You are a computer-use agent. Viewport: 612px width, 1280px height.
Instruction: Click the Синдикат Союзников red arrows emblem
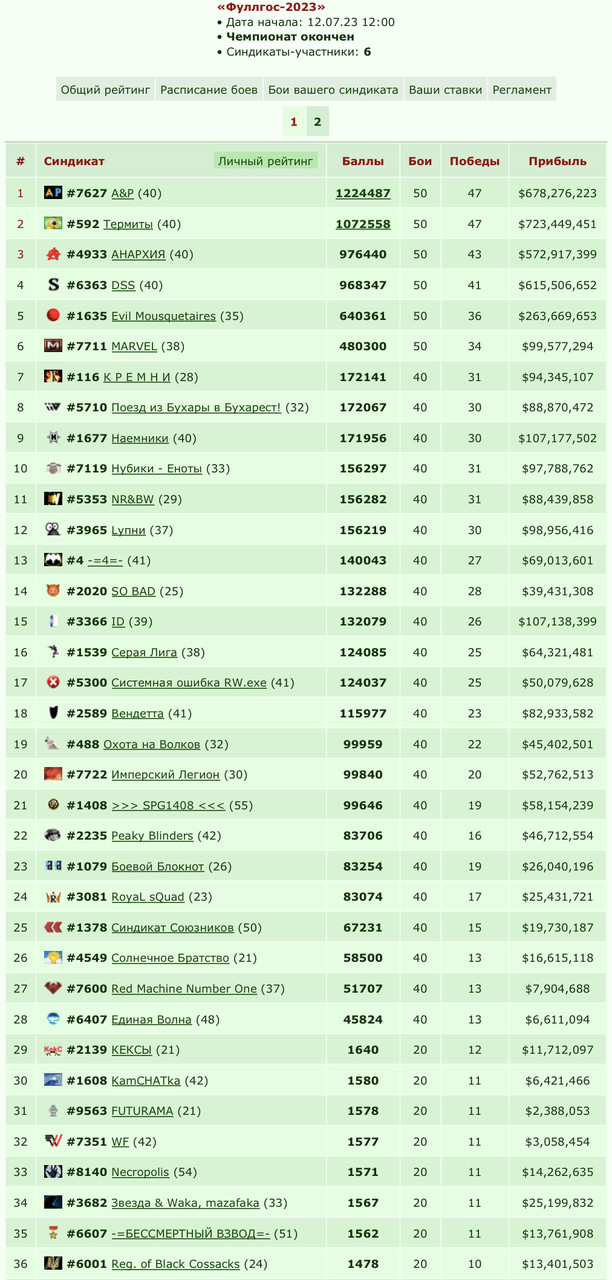(53, 928)
